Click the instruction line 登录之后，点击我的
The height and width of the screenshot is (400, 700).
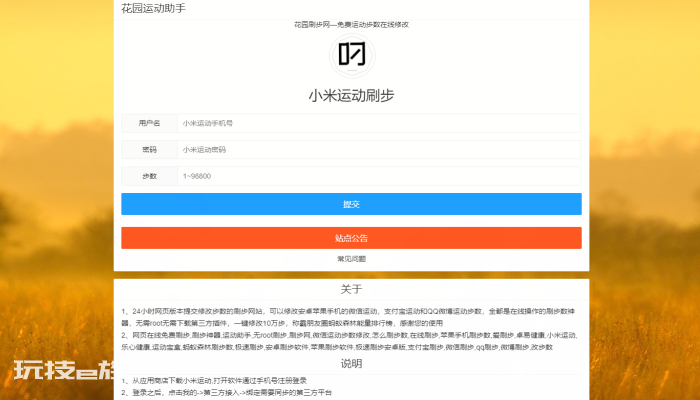pyautogui.click(x=227, y=393)
